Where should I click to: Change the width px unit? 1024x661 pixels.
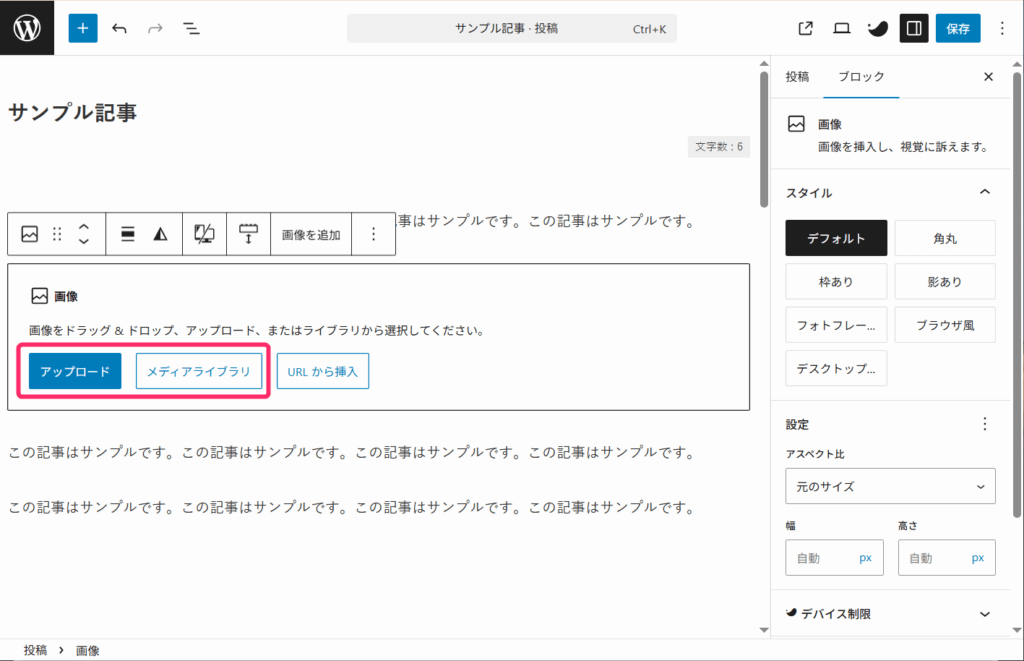click(865, 558)
